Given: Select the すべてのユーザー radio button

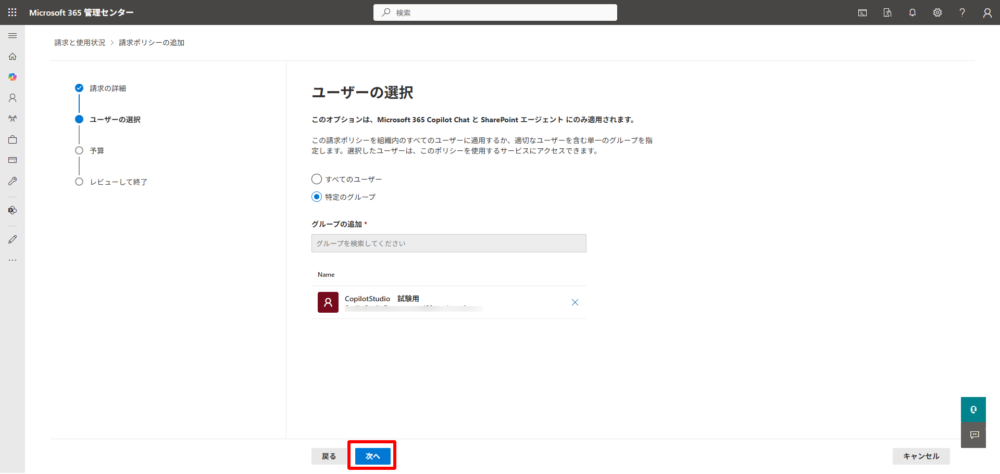Looking at the screenshot, I should (x=317, y=178).
